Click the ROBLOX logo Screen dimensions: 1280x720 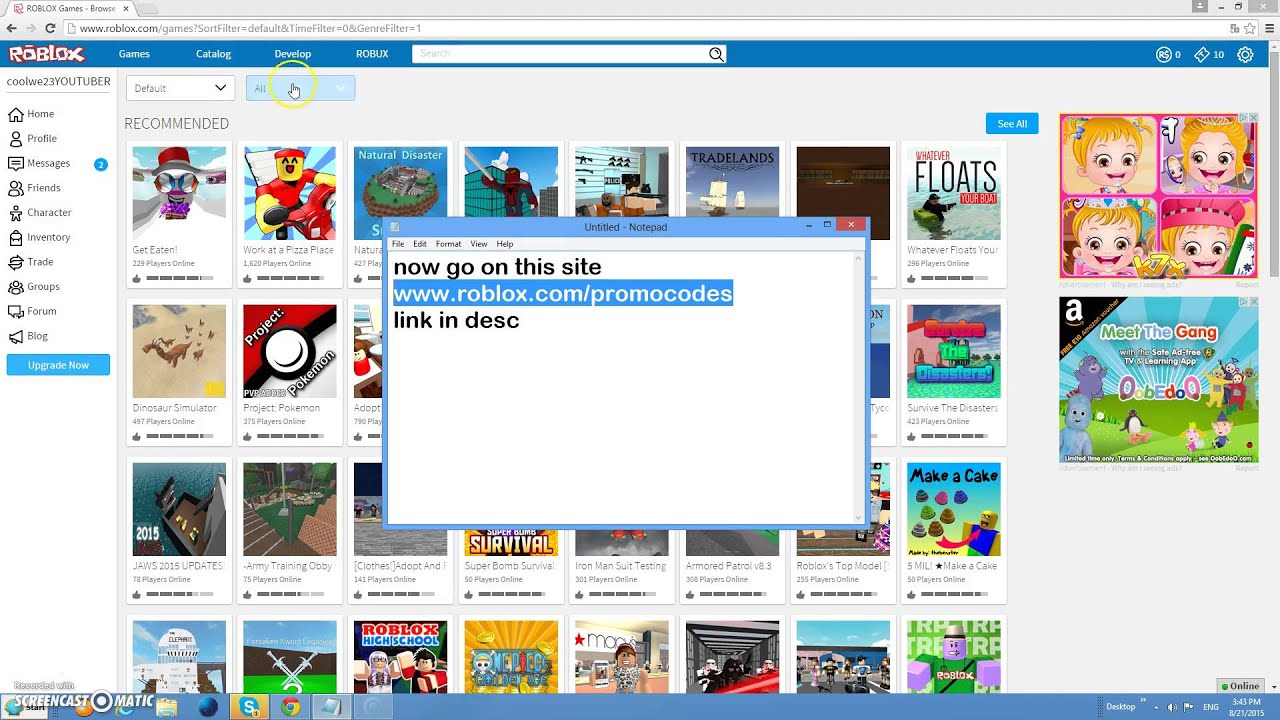tap(47, 54)
